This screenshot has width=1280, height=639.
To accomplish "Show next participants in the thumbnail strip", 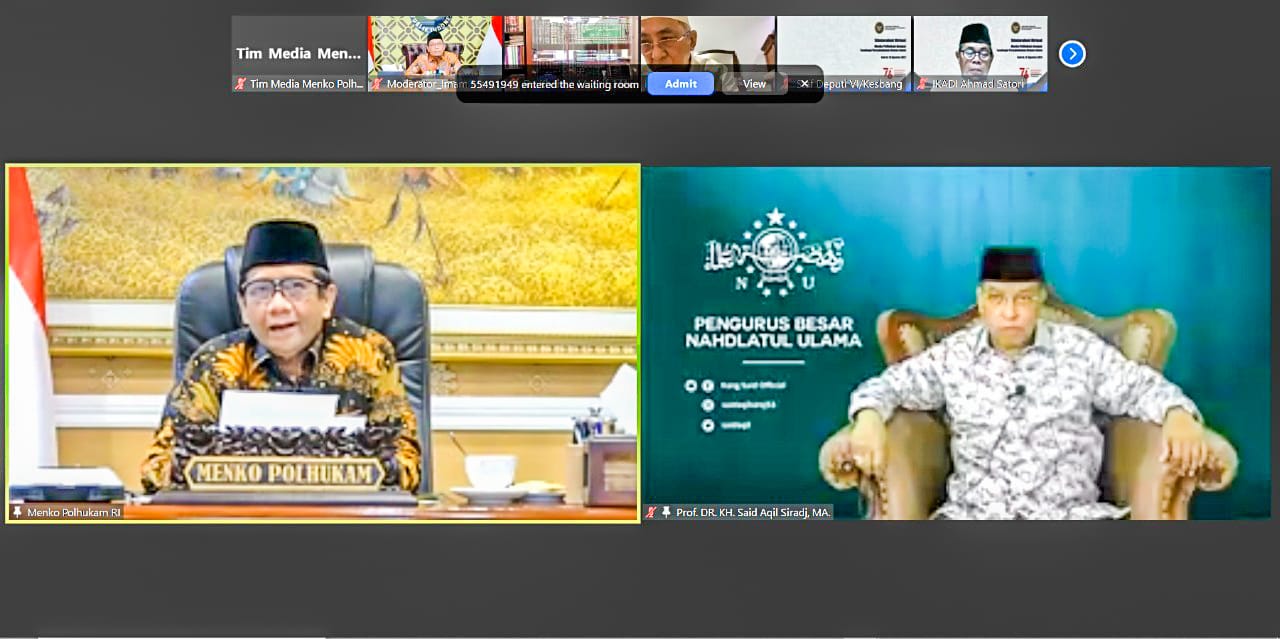I will [1072, 54].
